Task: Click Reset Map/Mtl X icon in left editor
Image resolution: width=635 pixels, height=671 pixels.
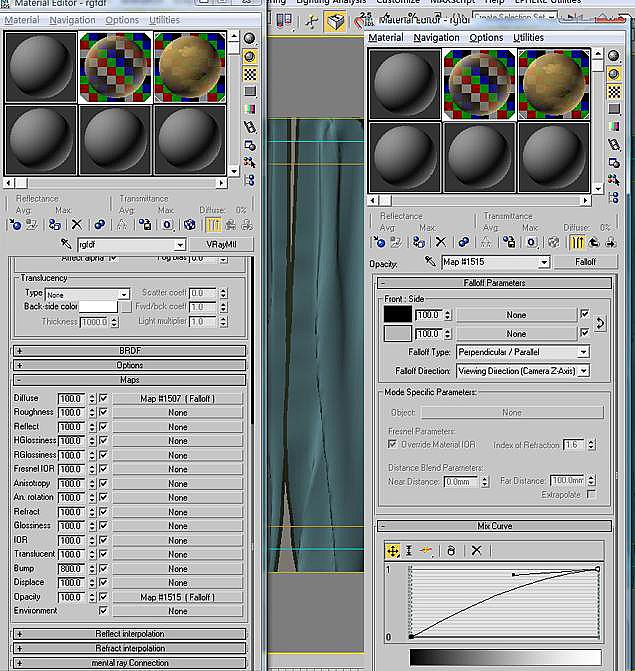Action: pos(76,225)
